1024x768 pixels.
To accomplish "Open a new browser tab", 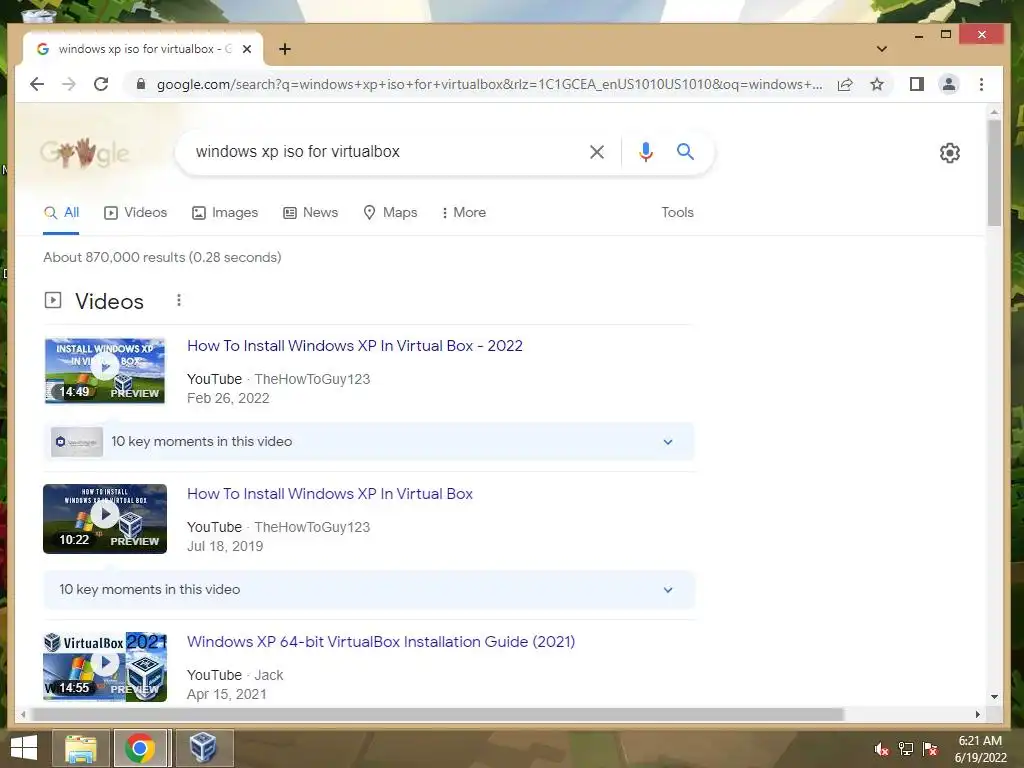I will point(285,49).
